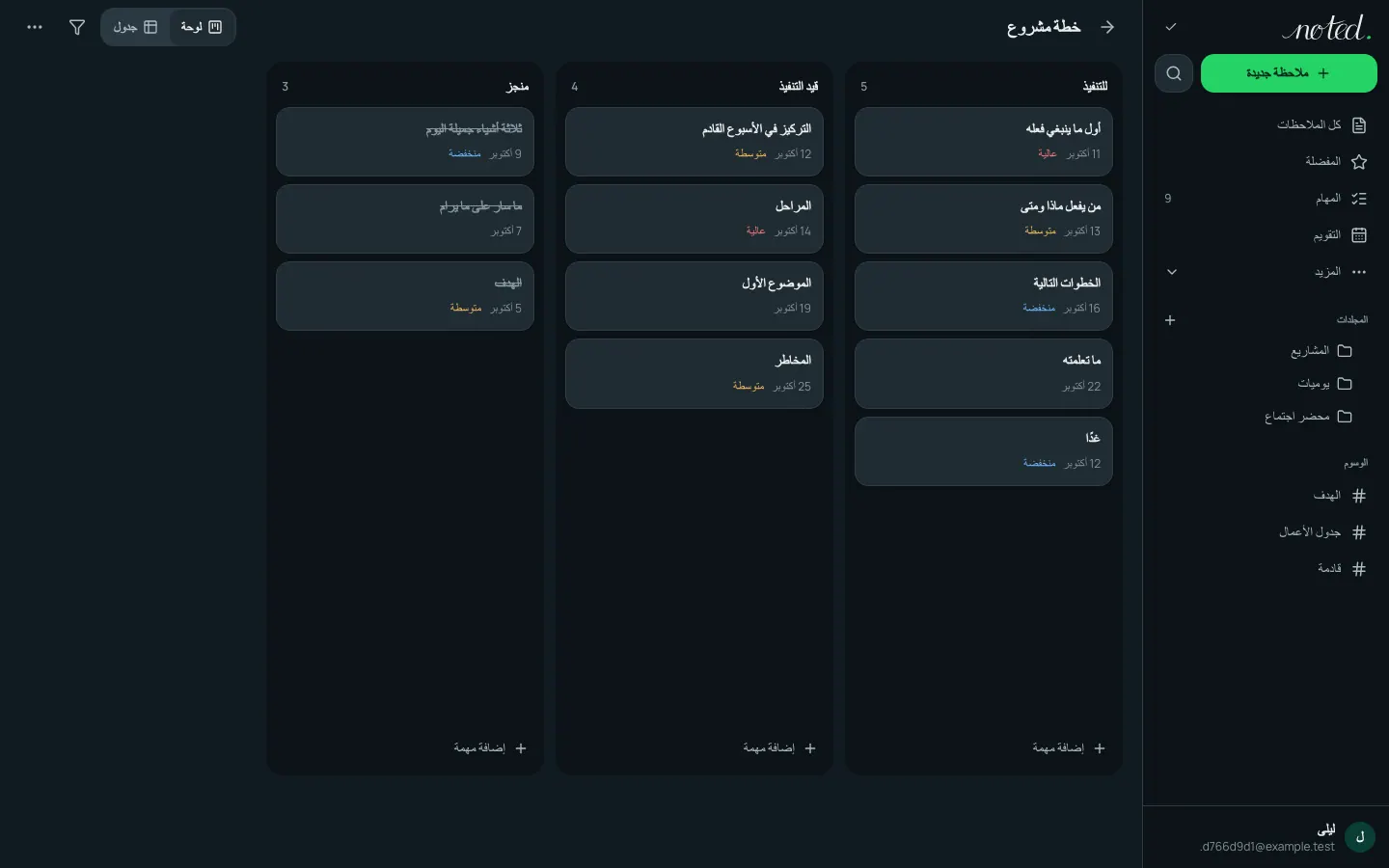Click the خطة مشروع page title
This screenshot has width=1389, height=868.
(1044, 27)
